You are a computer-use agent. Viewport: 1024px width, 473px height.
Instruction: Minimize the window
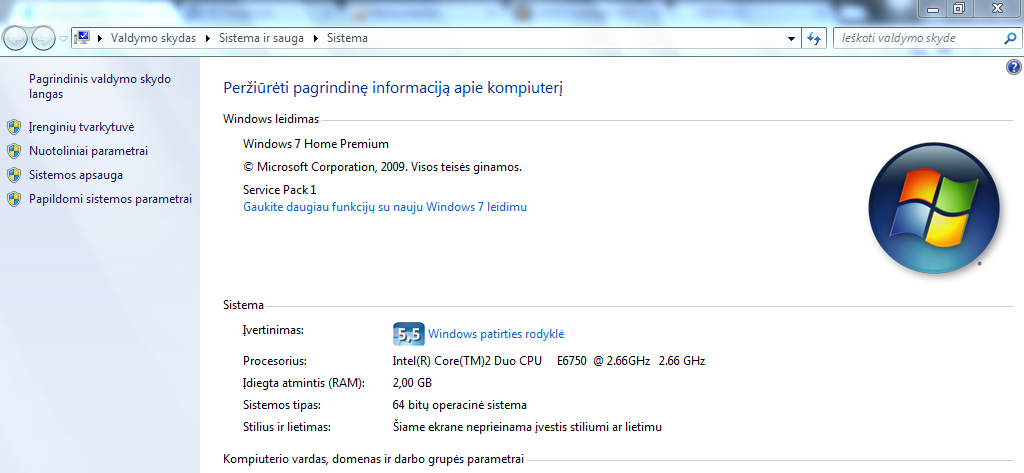pos(933,8)
